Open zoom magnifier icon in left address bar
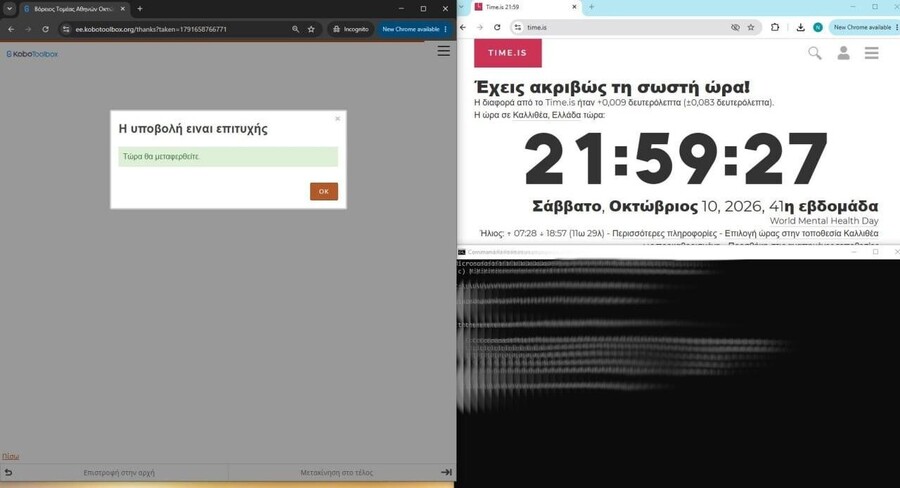 (296, 29)
